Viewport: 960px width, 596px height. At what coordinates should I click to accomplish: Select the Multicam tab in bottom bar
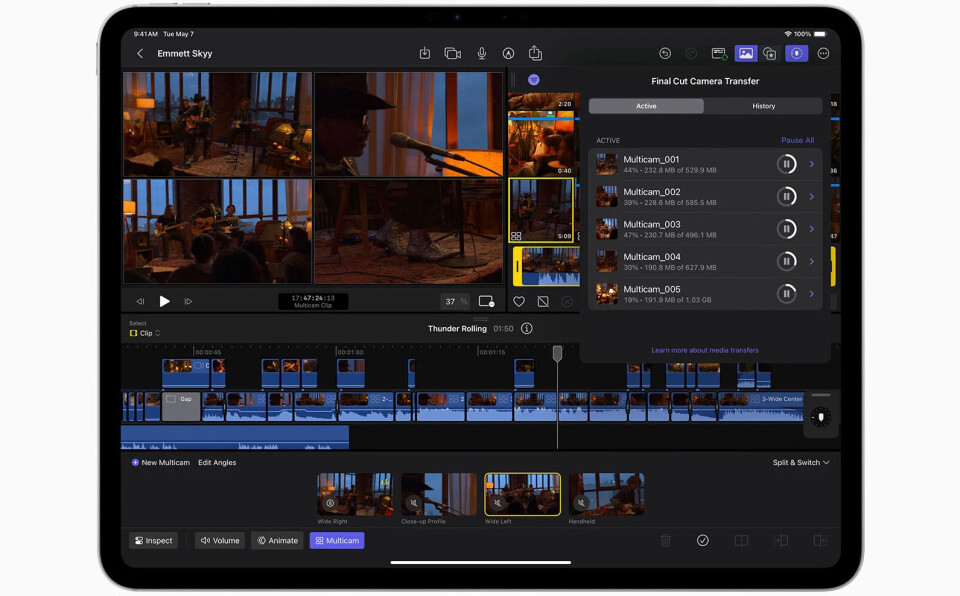click(x=337, y=540)
